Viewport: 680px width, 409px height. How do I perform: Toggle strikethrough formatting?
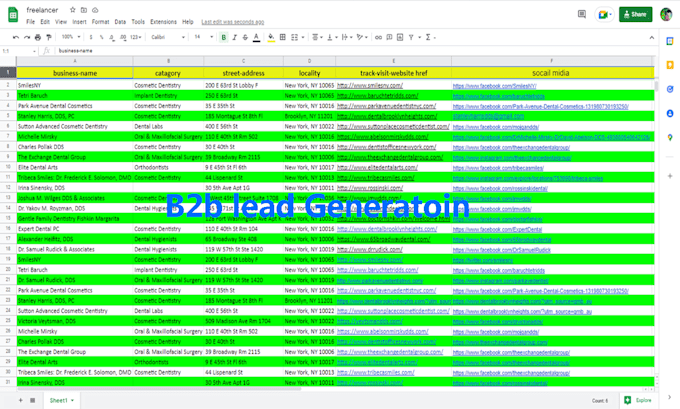245,37
